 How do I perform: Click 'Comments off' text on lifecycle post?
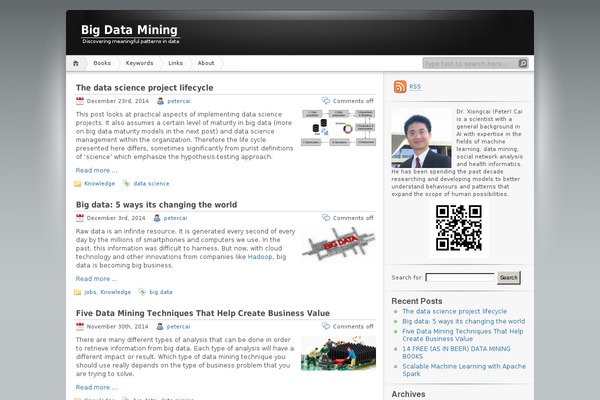click(x=353, y=101)
